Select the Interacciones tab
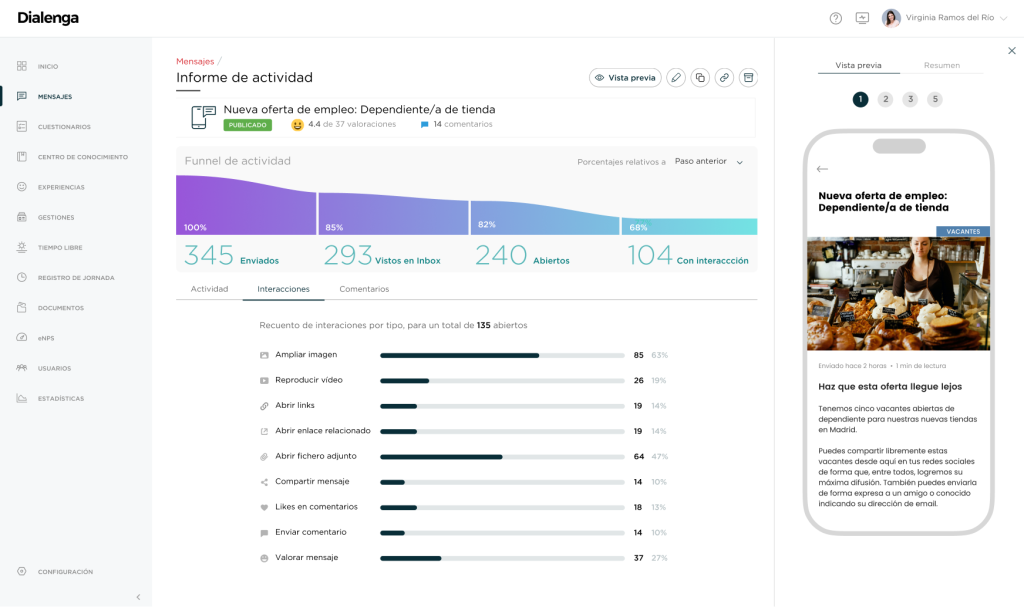1024x607 pixels. click(283, 289)
